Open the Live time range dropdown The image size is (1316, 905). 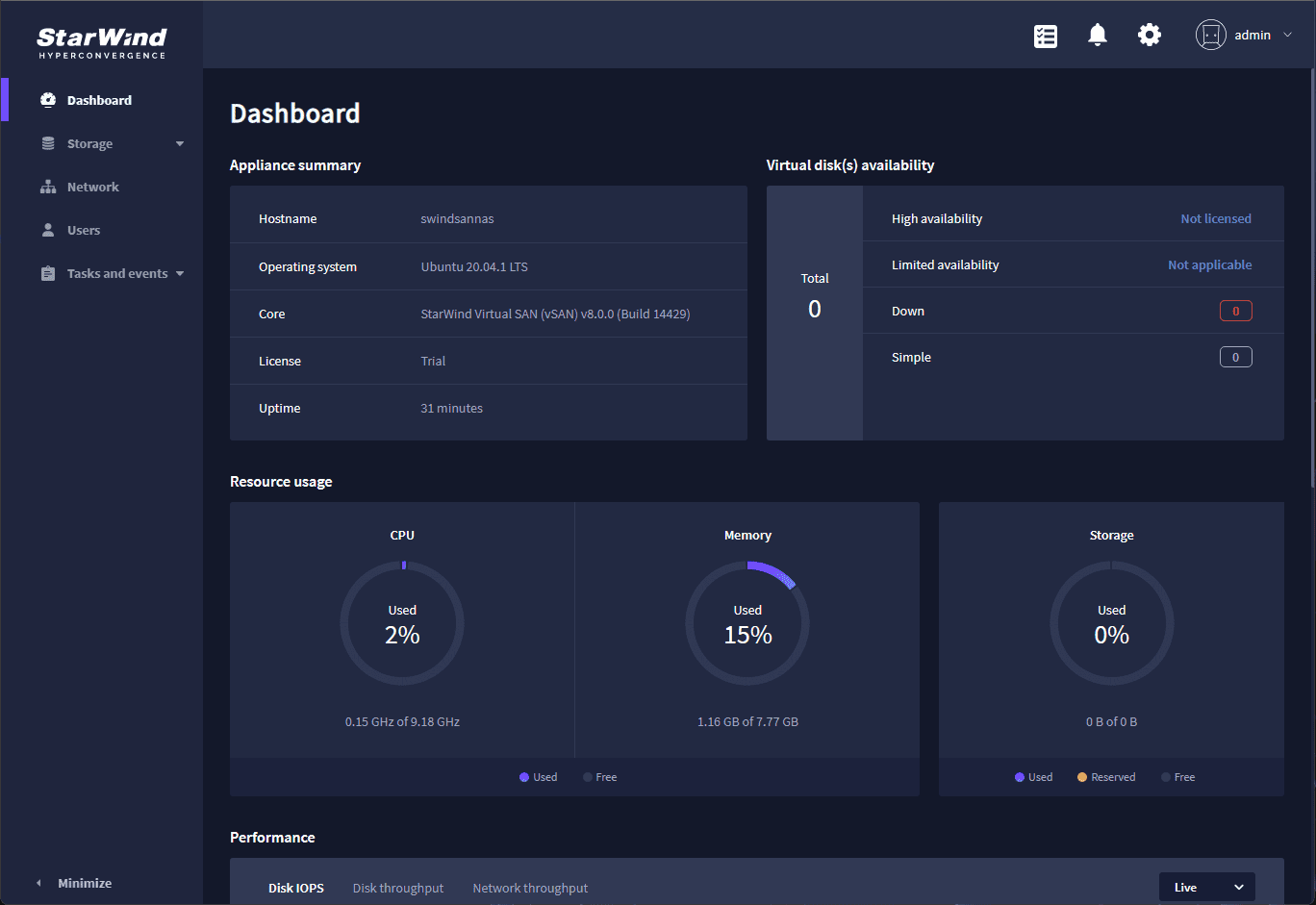[x=1206, y=886]
